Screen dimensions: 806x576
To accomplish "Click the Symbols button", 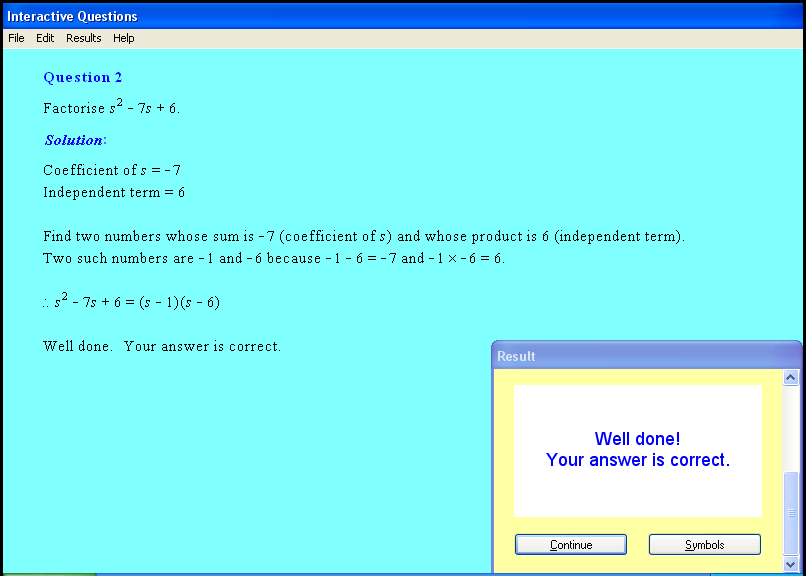I will coord(704,545).
